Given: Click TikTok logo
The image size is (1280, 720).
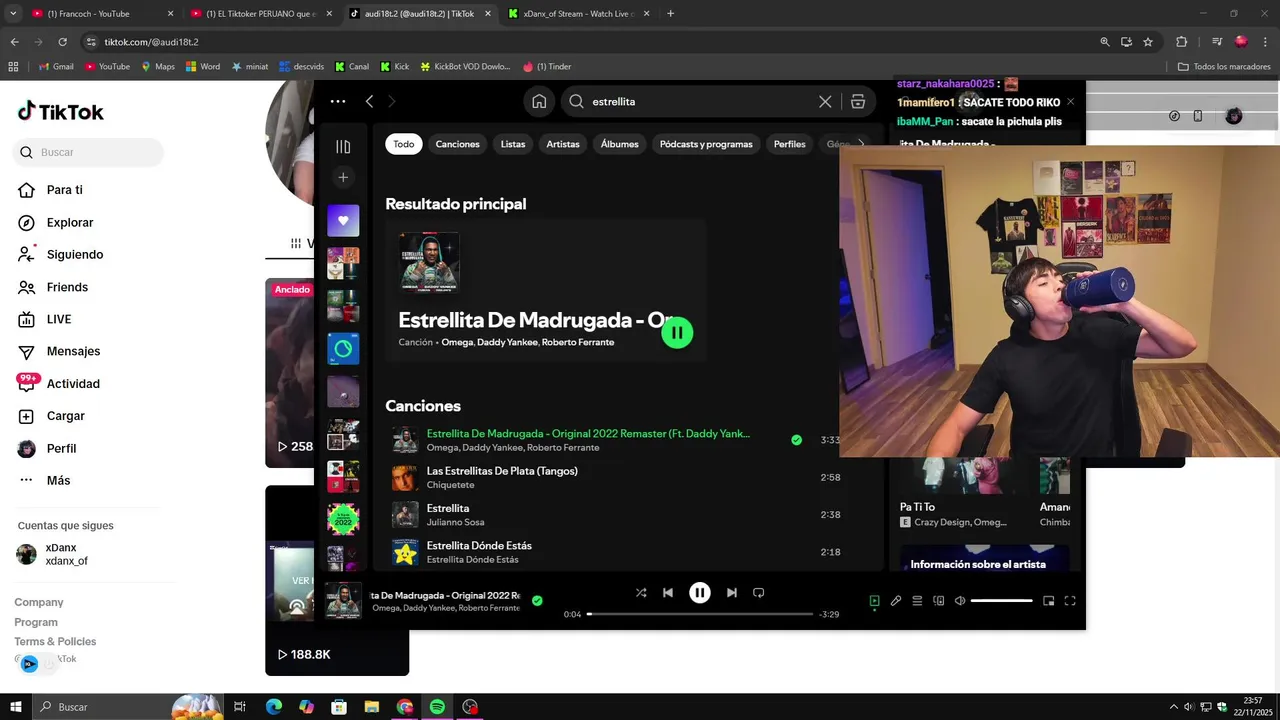Looking at the screenshot, I should [61, 112].
